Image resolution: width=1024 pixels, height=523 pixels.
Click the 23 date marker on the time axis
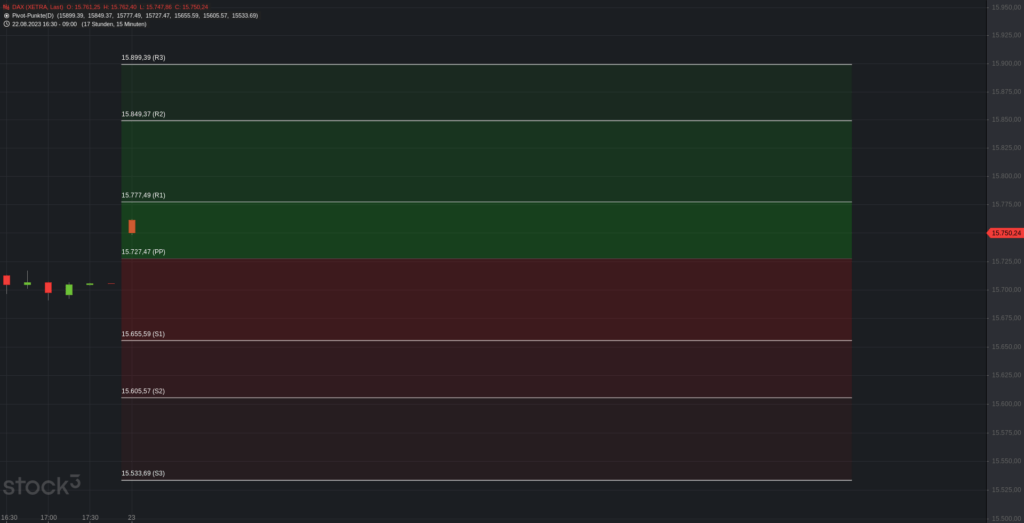click(x=131, y=517)
